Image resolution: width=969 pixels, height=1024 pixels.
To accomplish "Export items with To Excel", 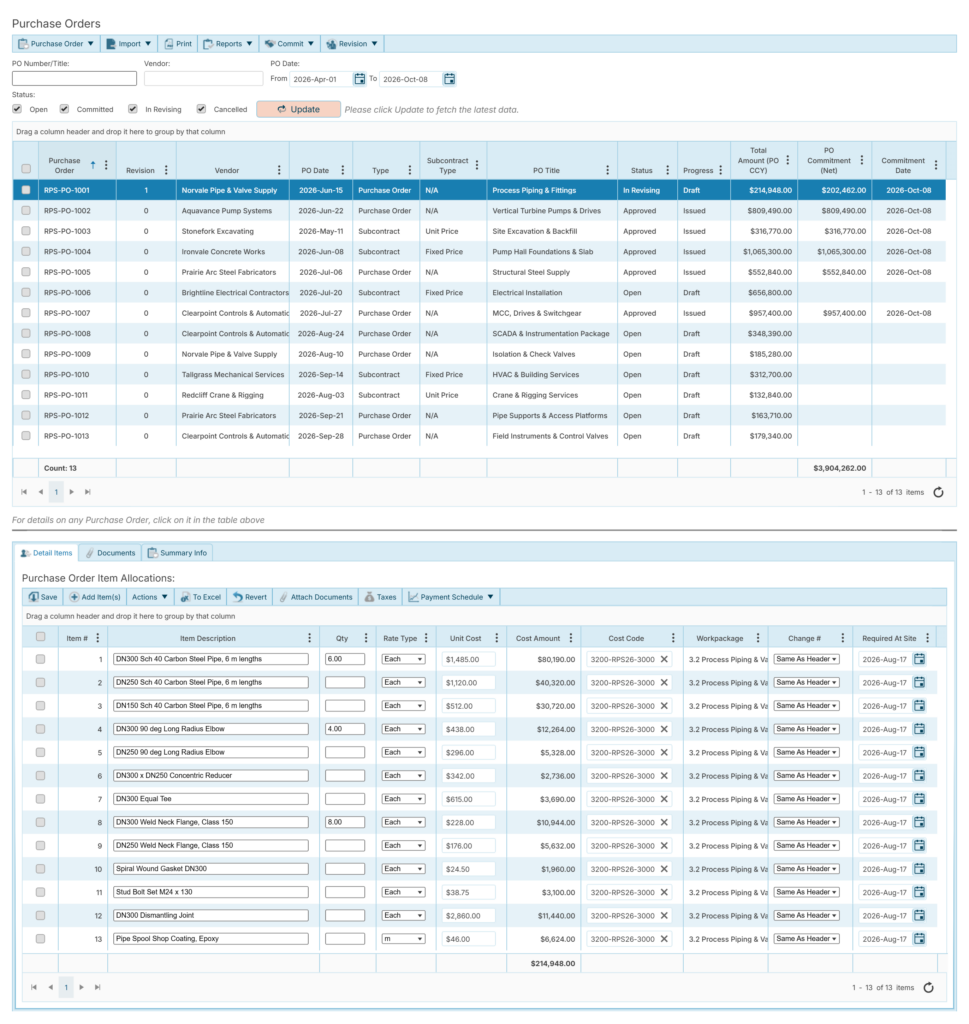I will click(x=201, y=597).
